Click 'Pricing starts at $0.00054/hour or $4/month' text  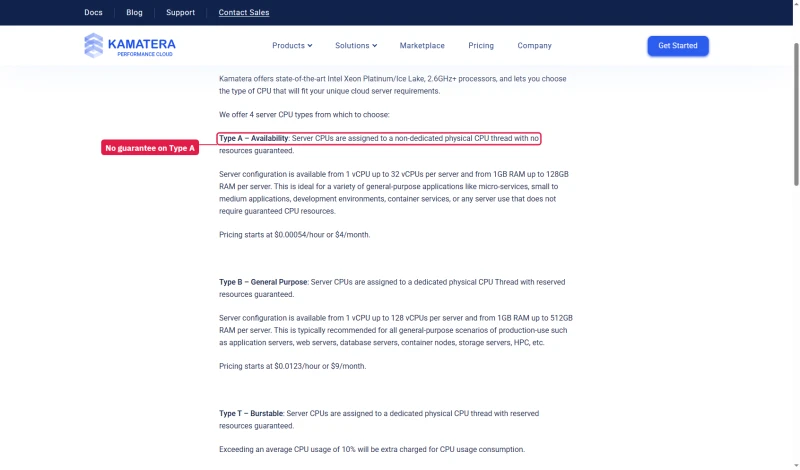click(x=294, y=235)
